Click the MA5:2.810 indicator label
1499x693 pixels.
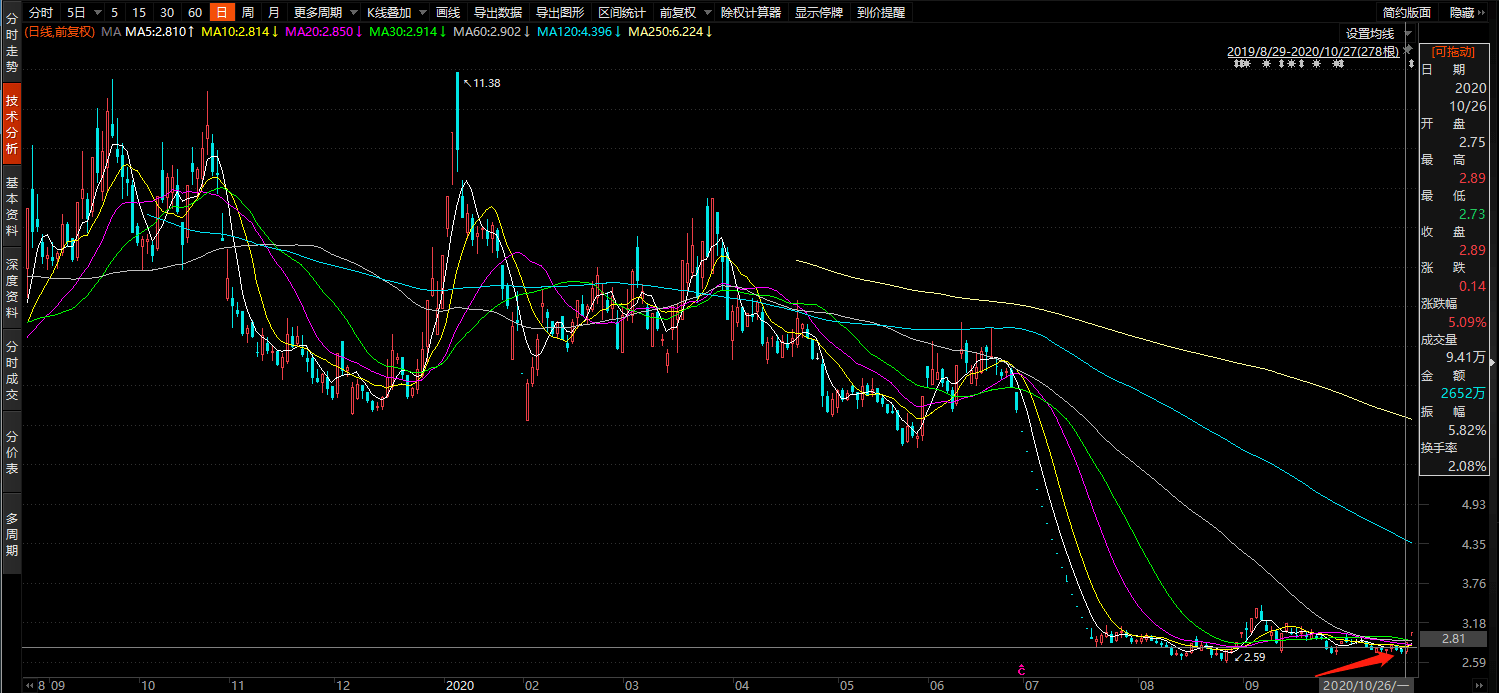coord(160,33)
